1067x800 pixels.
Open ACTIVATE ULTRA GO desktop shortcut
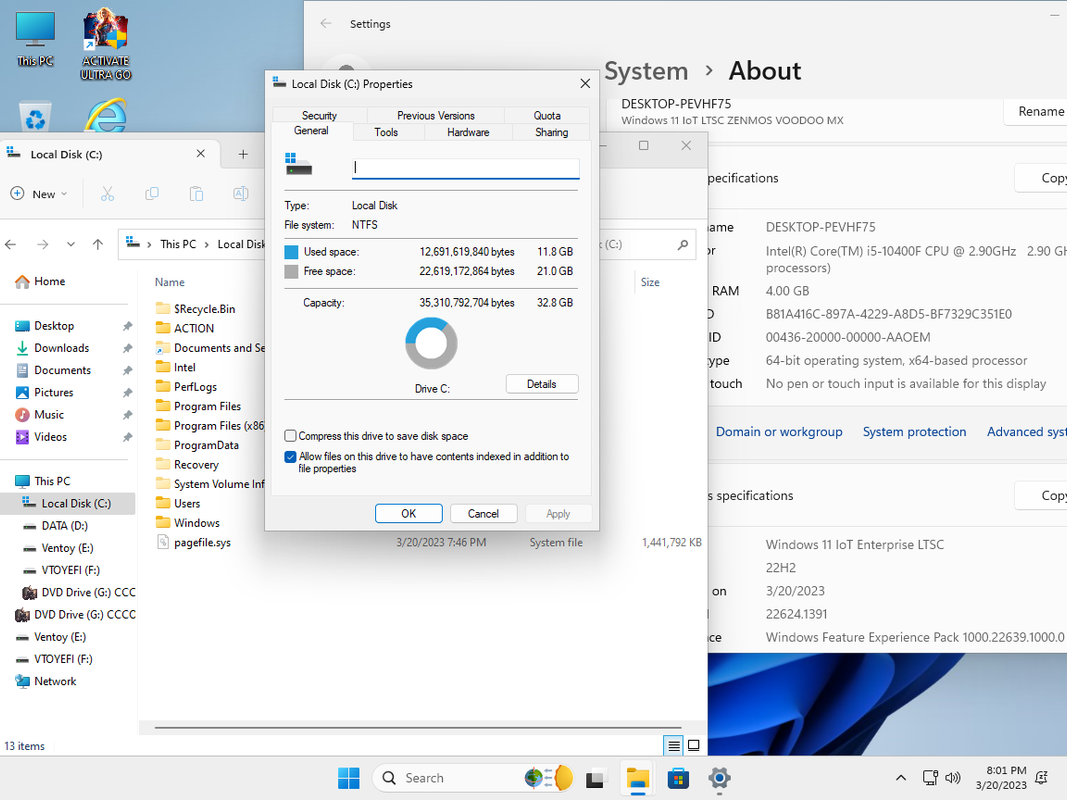105,44
